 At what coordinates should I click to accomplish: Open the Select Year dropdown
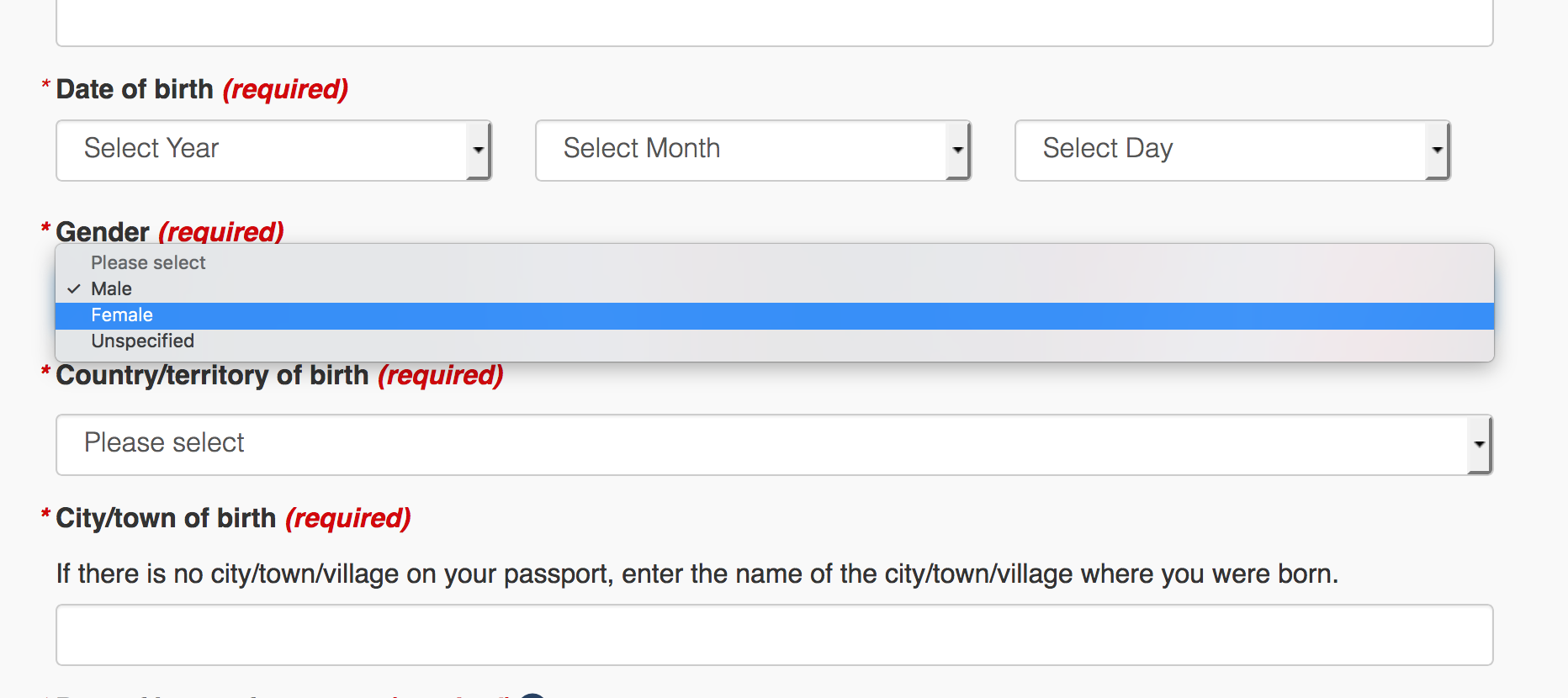pos(261,150)
